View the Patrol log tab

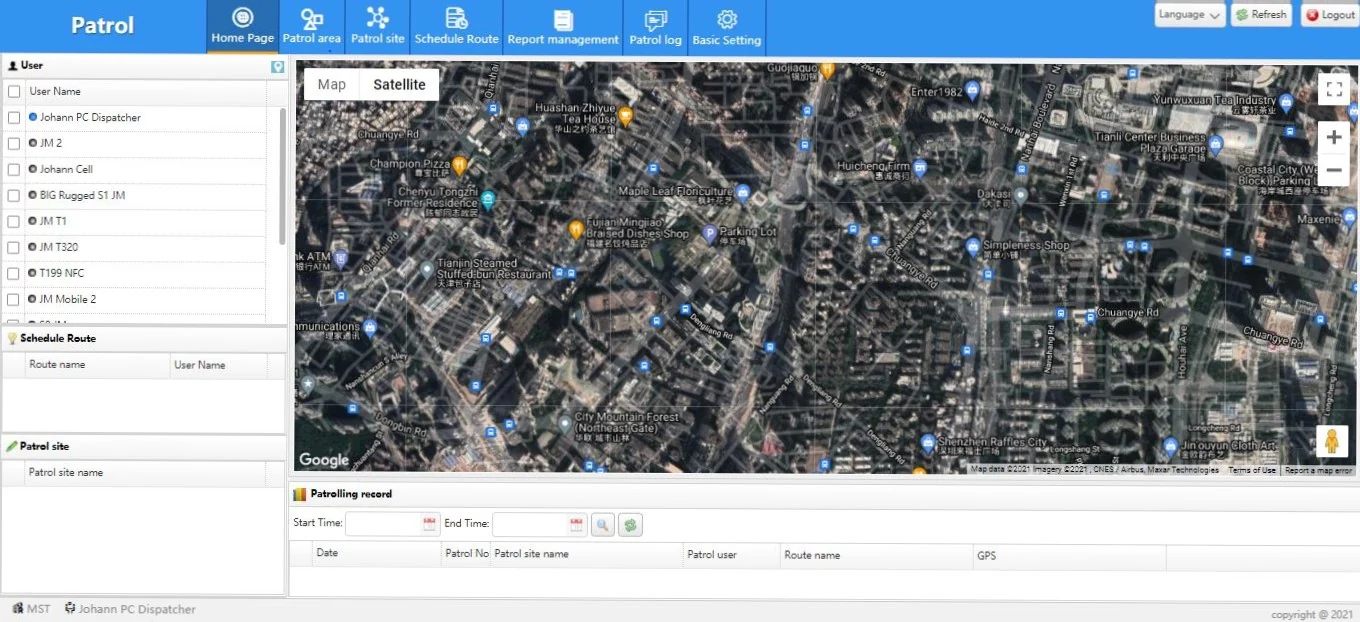pos(655,27)
